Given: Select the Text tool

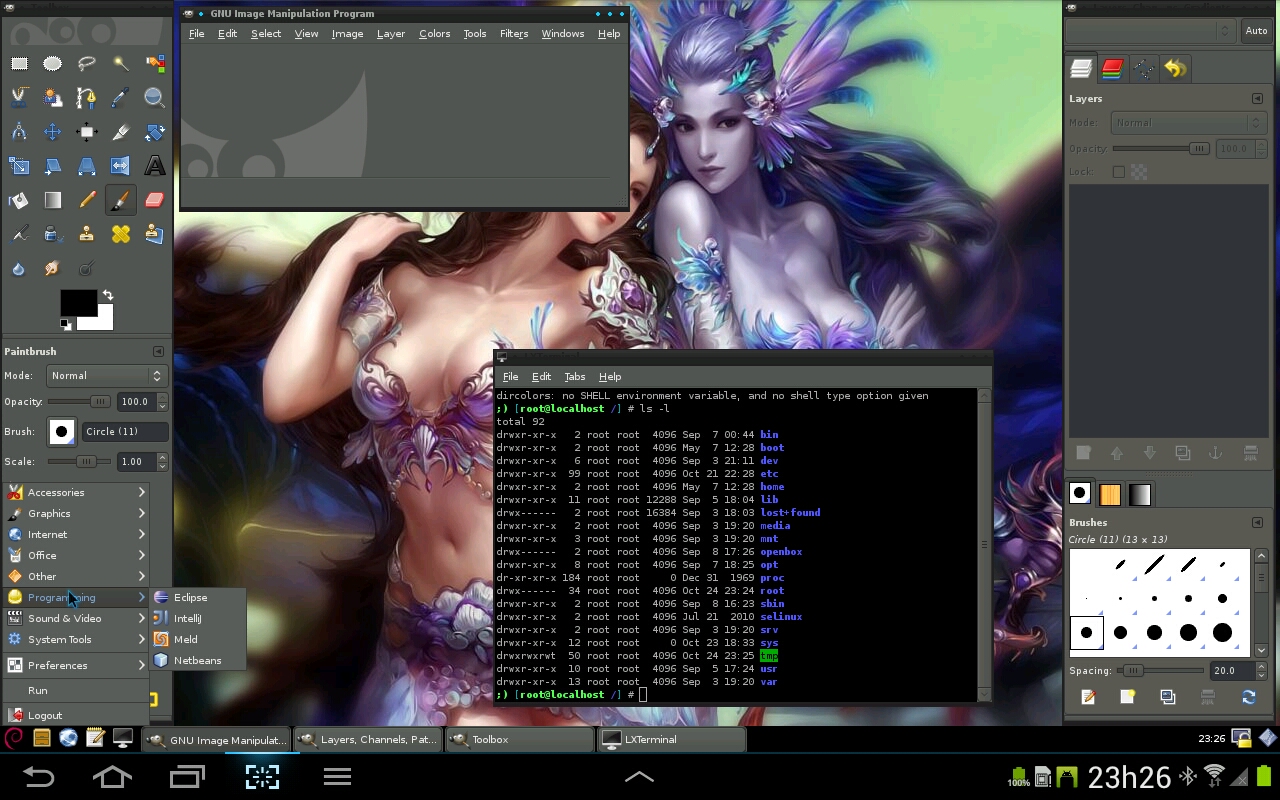Looking at the screenshot, I should click(x=154, y=165).
